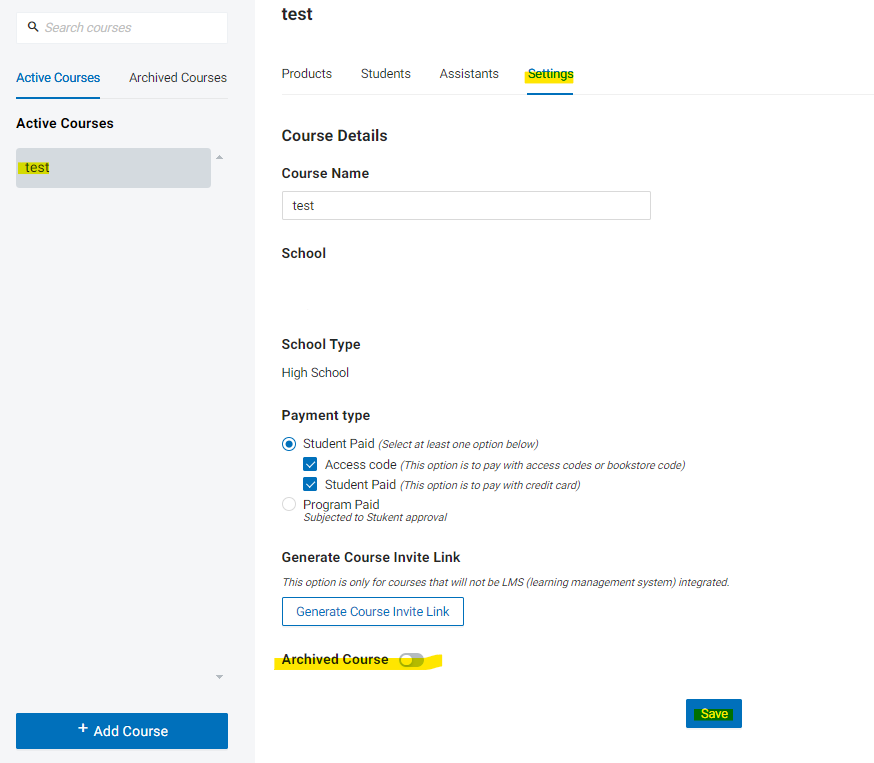
Task: Click into the Course Name field
Action: [466, 206]
